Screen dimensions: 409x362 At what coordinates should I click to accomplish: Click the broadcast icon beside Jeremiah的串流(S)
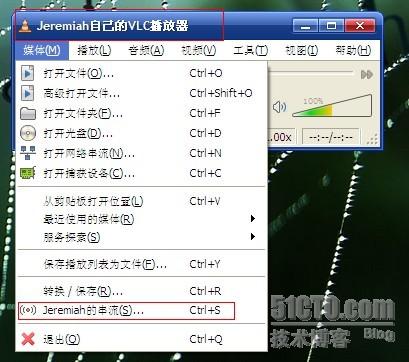point(28,310)
